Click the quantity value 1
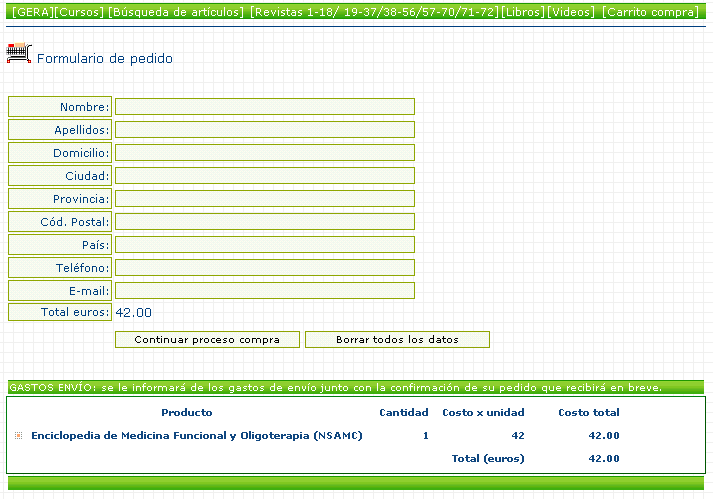 (426, 436)
